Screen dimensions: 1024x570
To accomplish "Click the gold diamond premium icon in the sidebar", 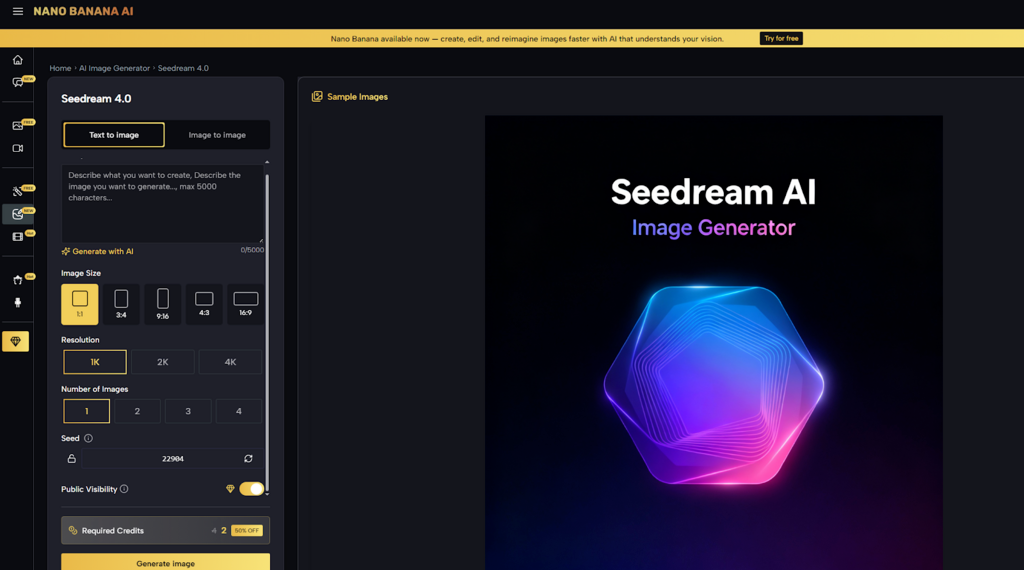I will [x=16, y=342].
